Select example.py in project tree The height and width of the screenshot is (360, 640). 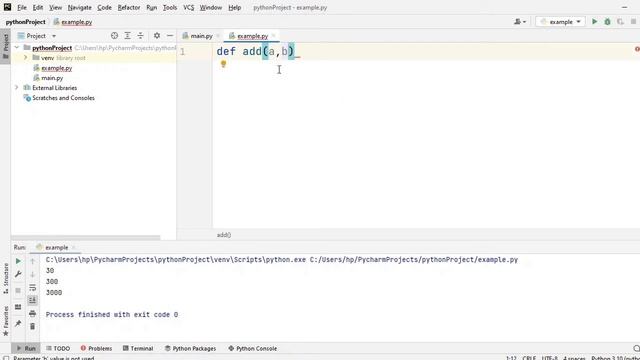tap(56, 68)
